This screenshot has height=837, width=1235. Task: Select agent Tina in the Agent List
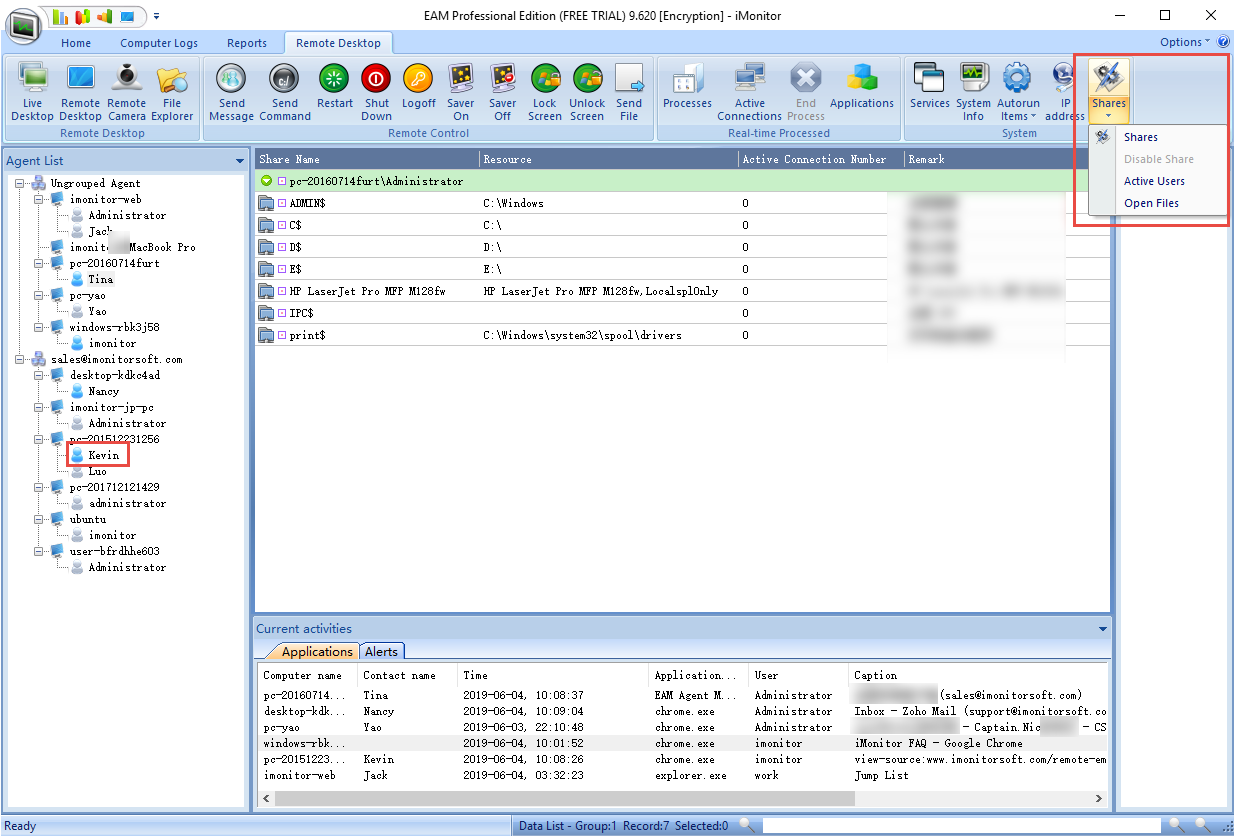coord(100,279)
